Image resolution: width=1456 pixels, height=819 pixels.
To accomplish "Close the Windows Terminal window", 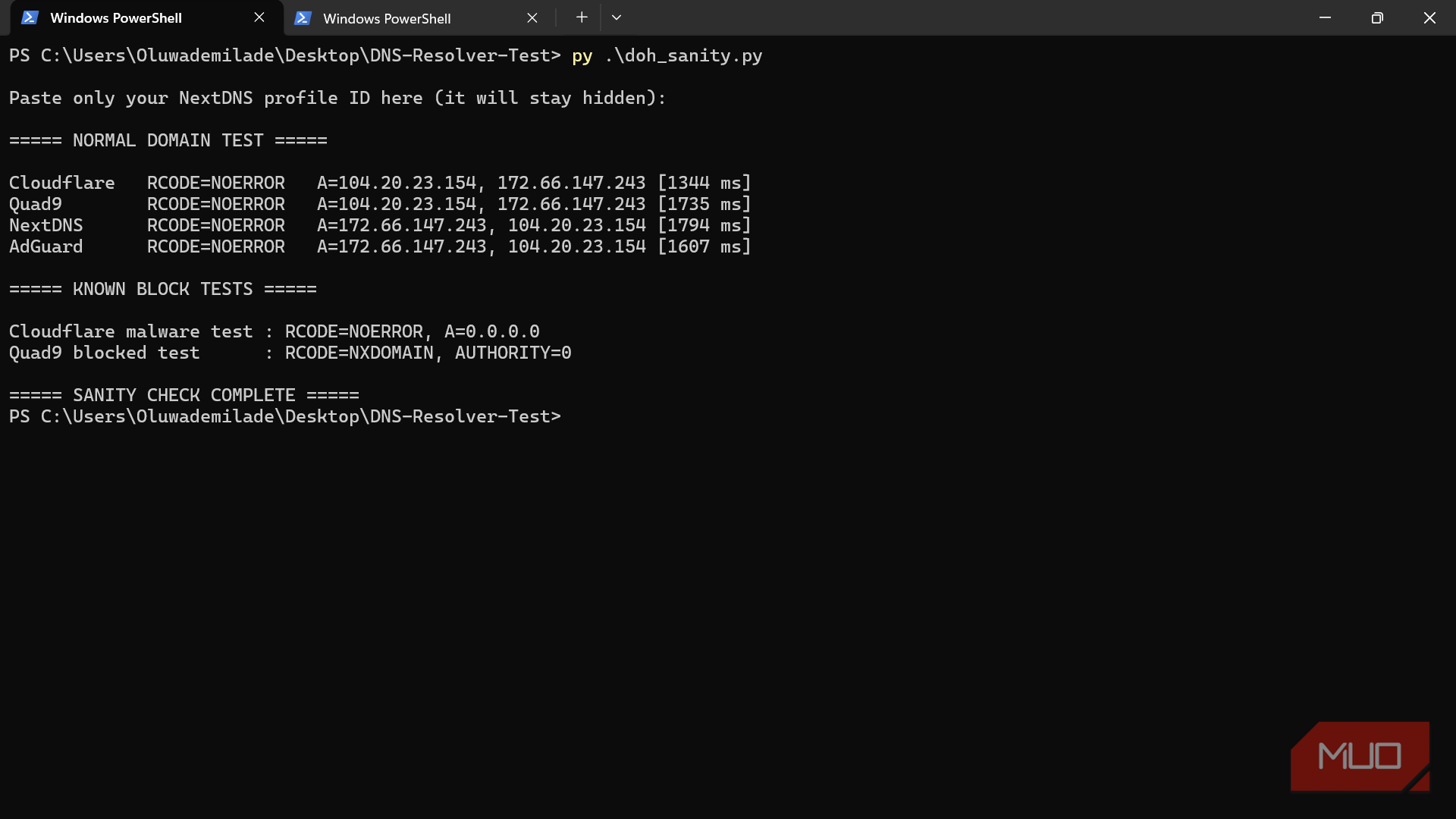I will tap(1429, 17).
